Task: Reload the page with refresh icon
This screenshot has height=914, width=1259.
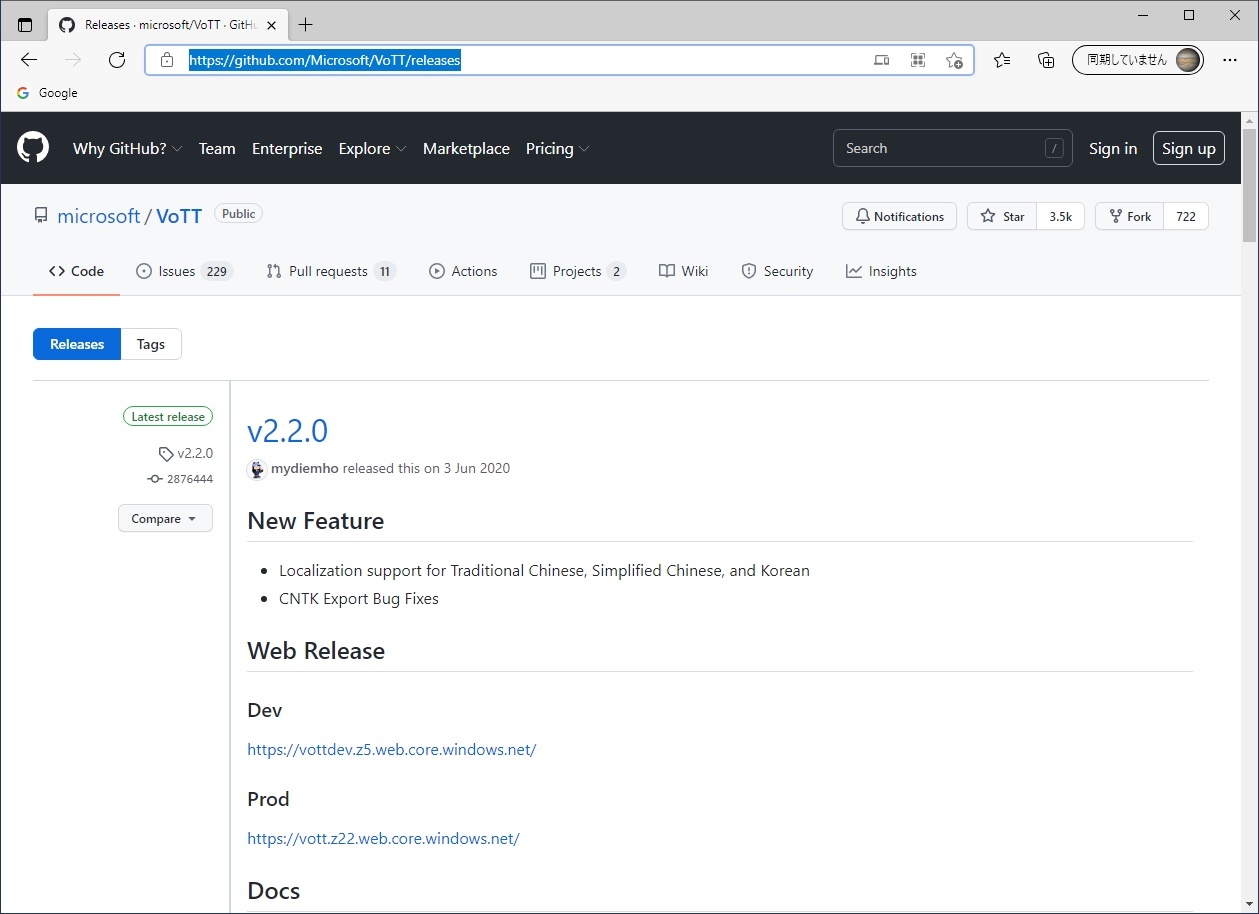Action: [117, 60]
